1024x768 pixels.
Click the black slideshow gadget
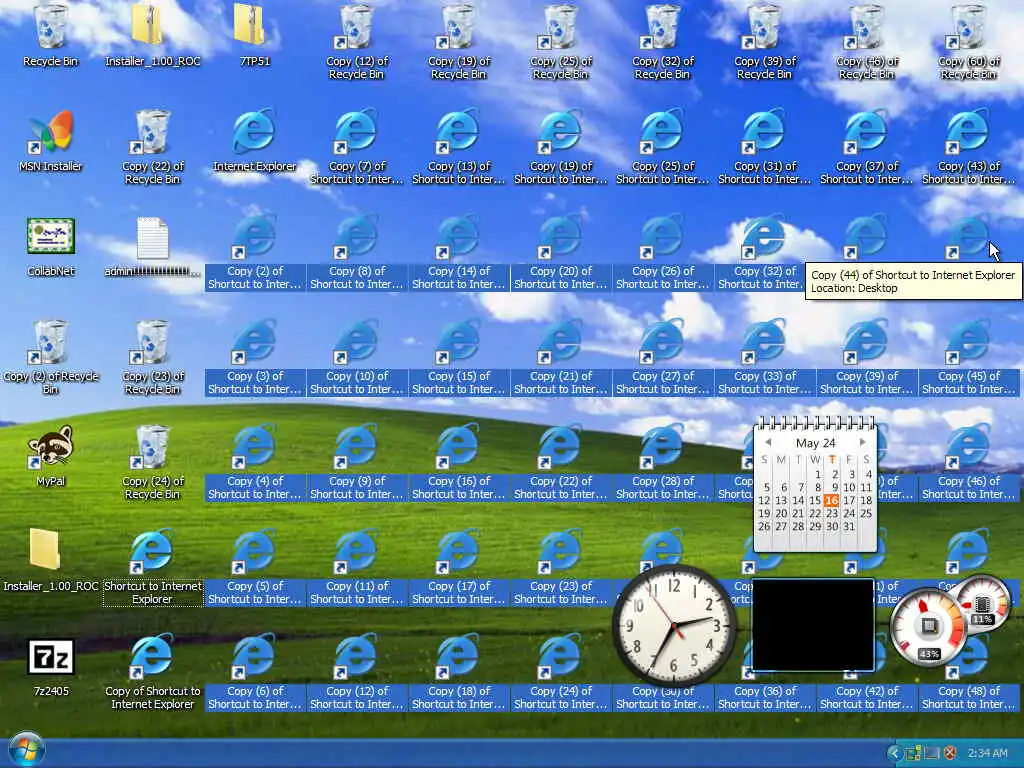coord(813,625)
